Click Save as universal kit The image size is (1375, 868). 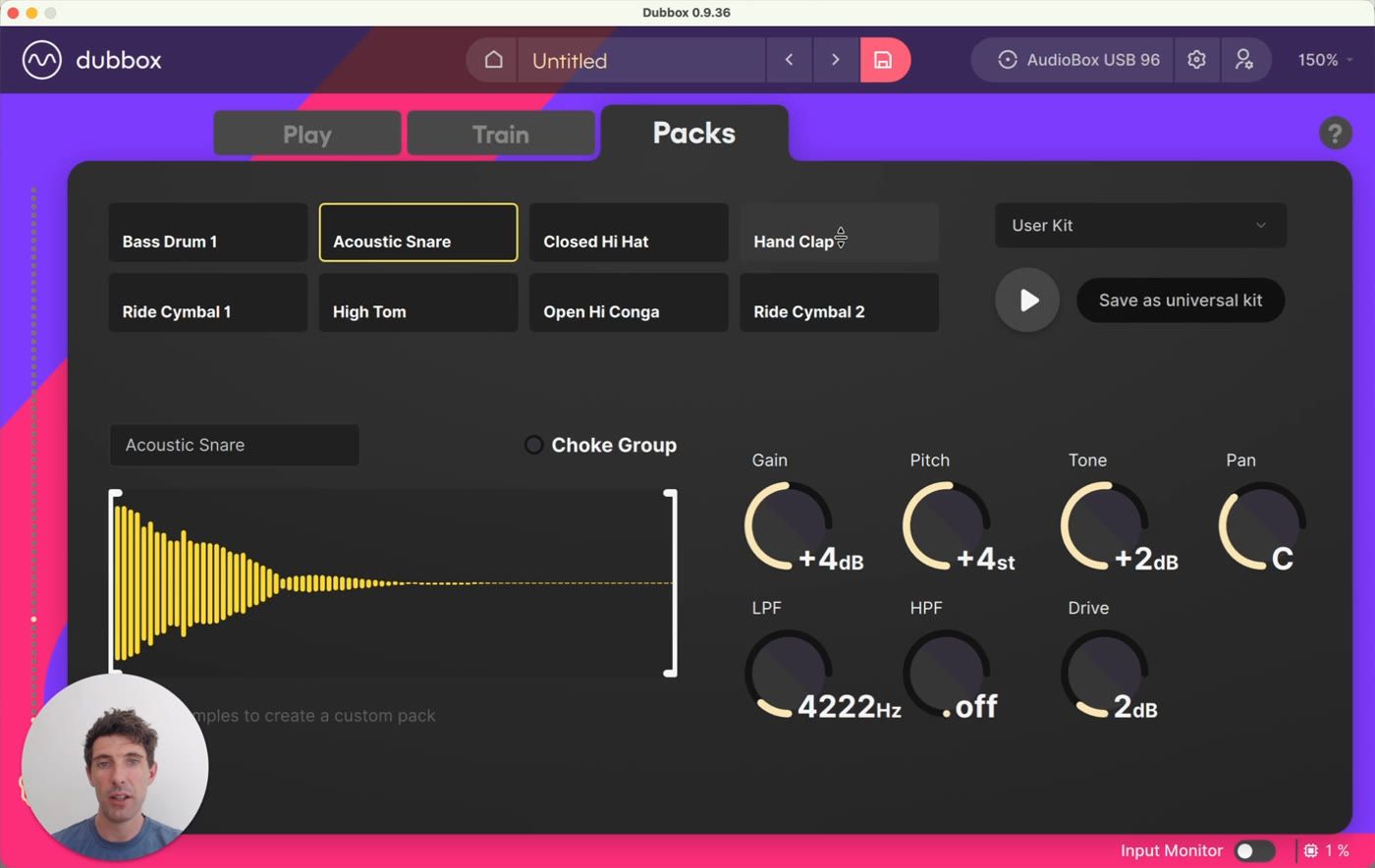(x=1181, y=300)
